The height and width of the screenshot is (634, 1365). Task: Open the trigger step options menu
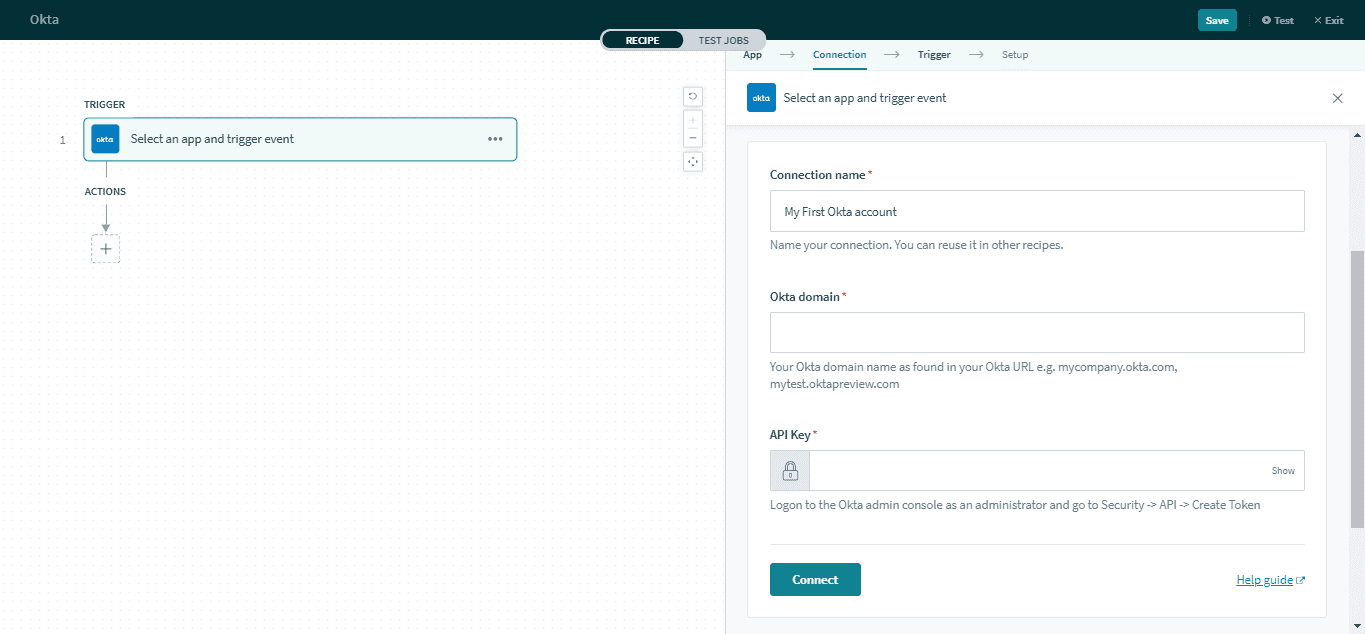[494, 139]
